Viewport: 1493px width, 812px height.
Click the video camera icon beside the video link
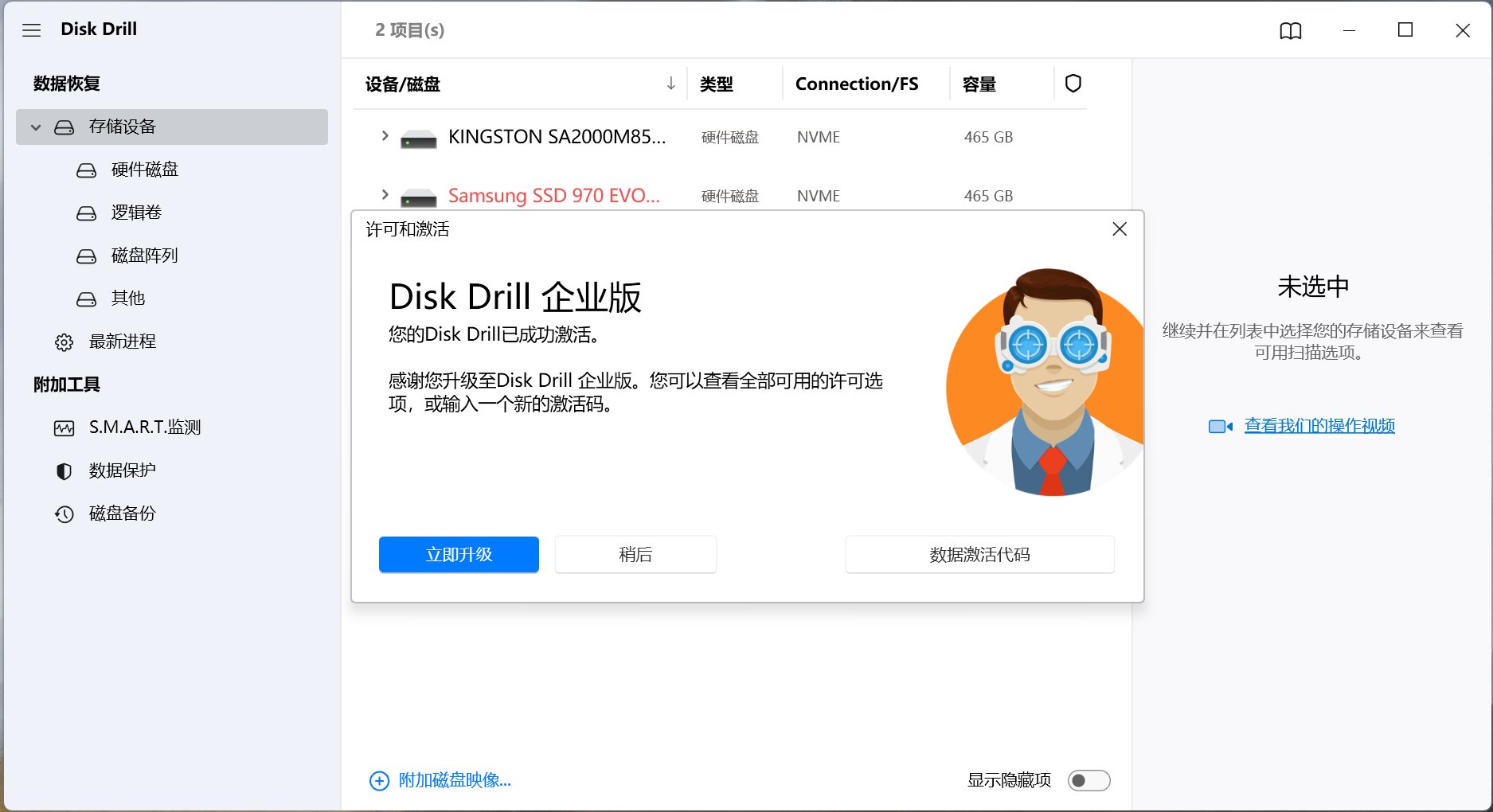1220,427
